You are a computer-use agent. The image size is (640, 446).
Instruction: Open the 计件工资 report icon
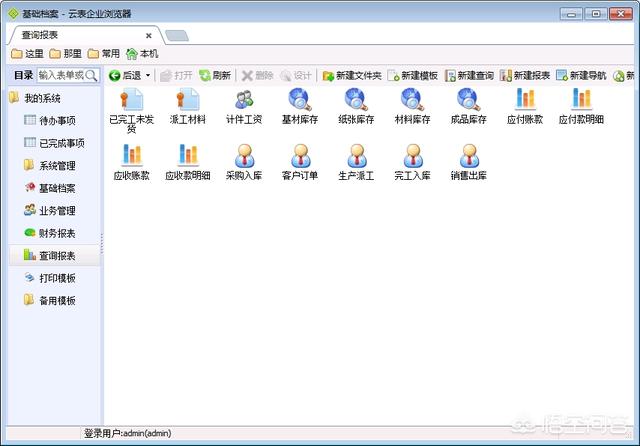(x=244, y=106)
